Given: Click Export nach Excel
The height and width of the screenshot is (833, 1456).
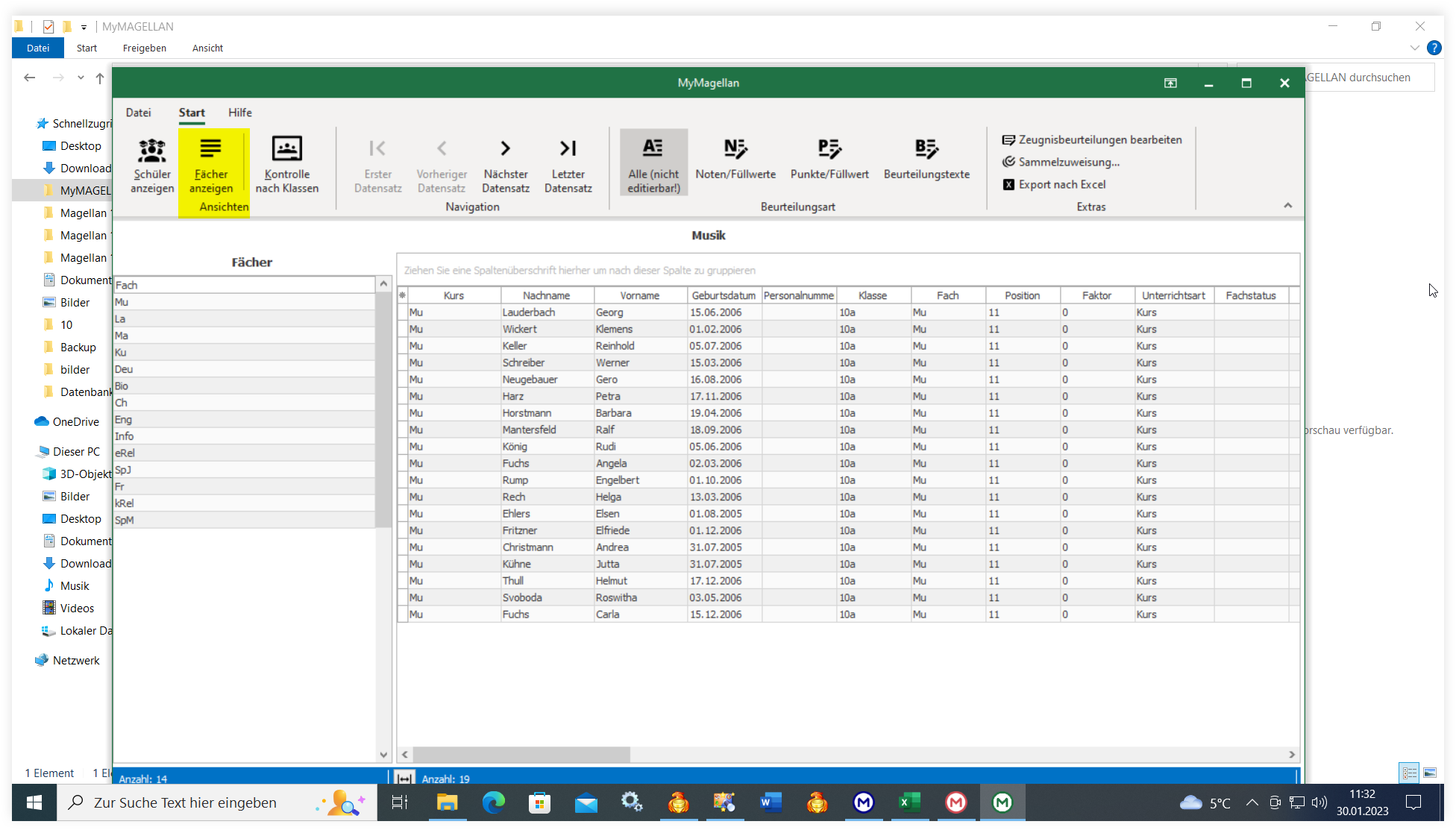Looking at the screenshot, I should pos(1054,184).
